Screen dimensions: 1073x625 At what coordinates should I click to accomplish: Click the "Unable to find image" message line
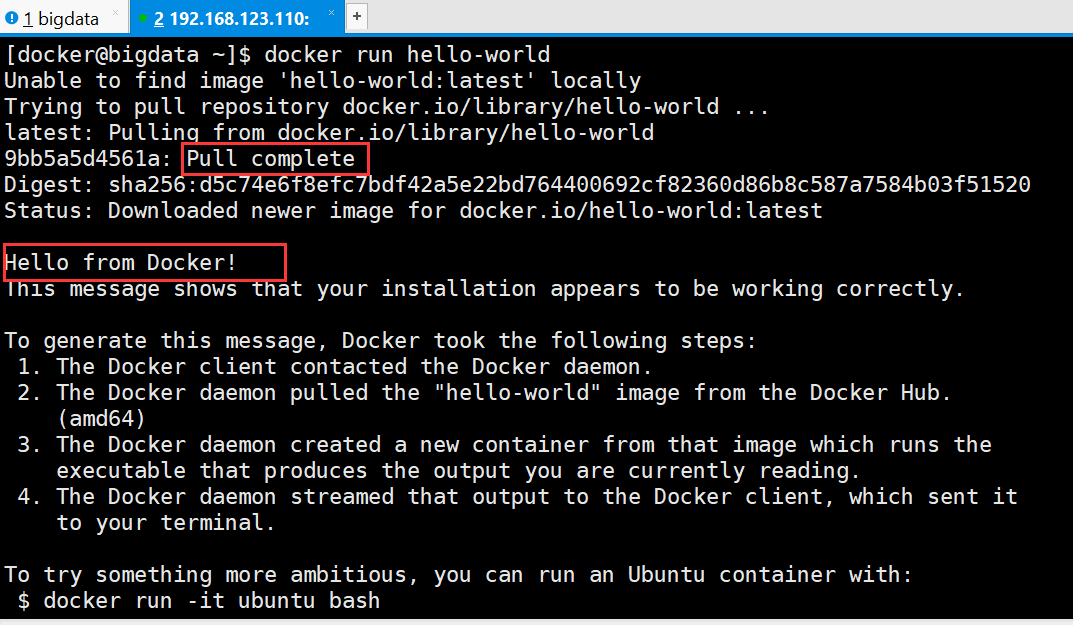(322, 80)
